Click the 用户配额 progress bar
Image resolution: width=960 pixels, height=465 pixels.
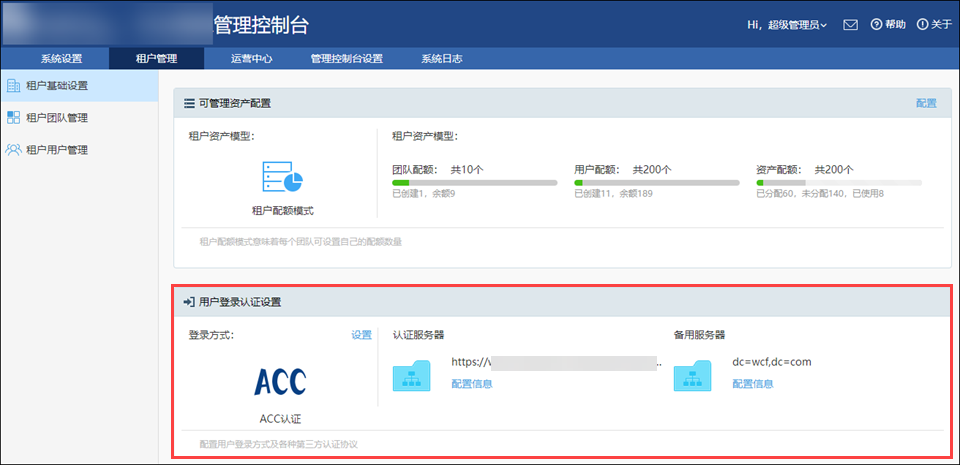tap(656, 183)
